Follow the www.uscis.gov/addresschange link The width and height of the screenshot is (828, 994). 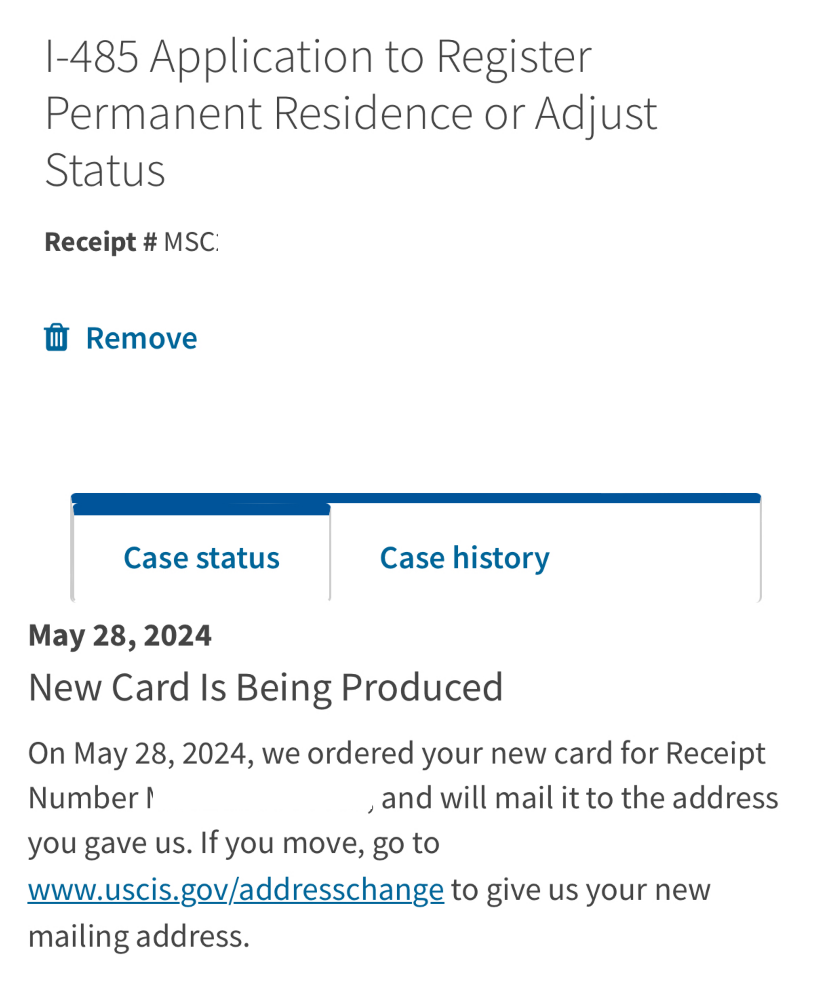tap(236, 889)
